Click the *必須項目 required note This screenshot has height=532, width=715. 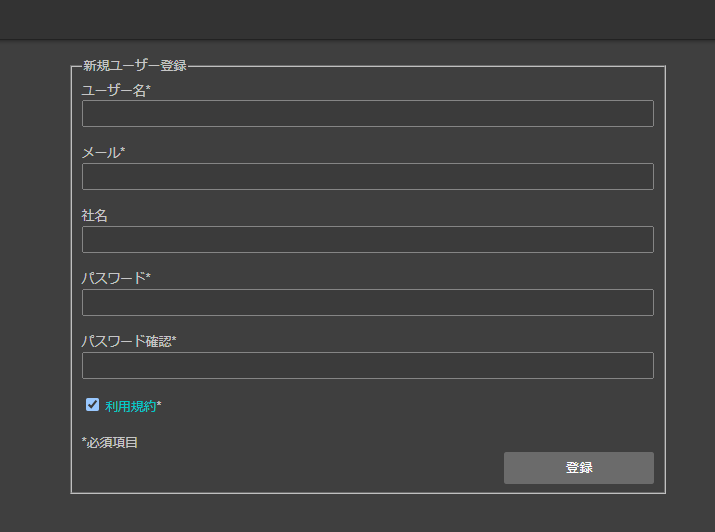(x=110, y=442)
